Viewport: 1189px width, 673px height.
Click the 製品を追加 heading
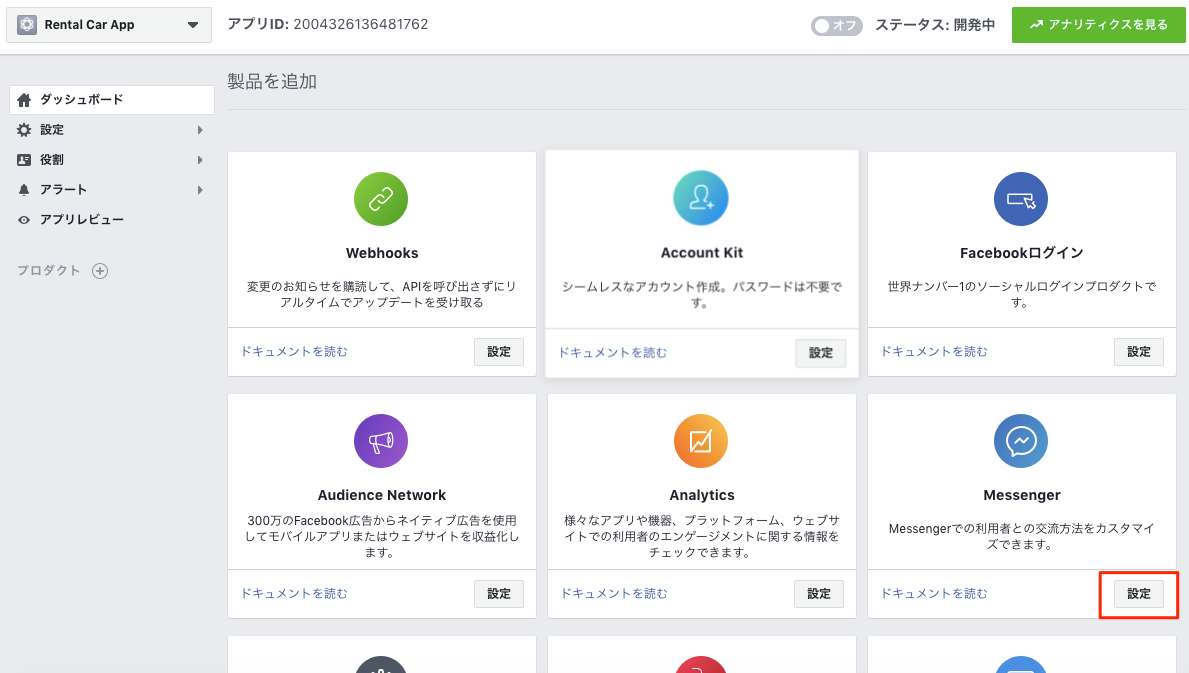click(272, 81)
